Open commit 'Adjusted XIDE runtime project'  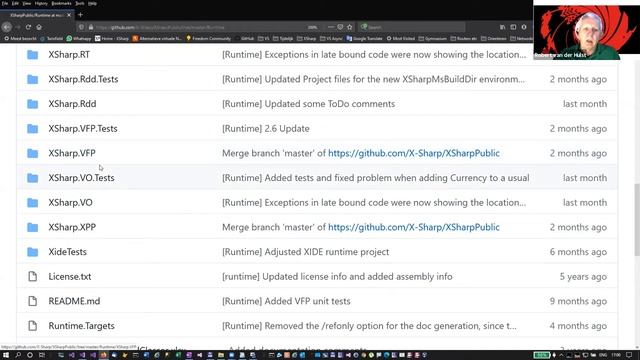(x=305, y=252)
